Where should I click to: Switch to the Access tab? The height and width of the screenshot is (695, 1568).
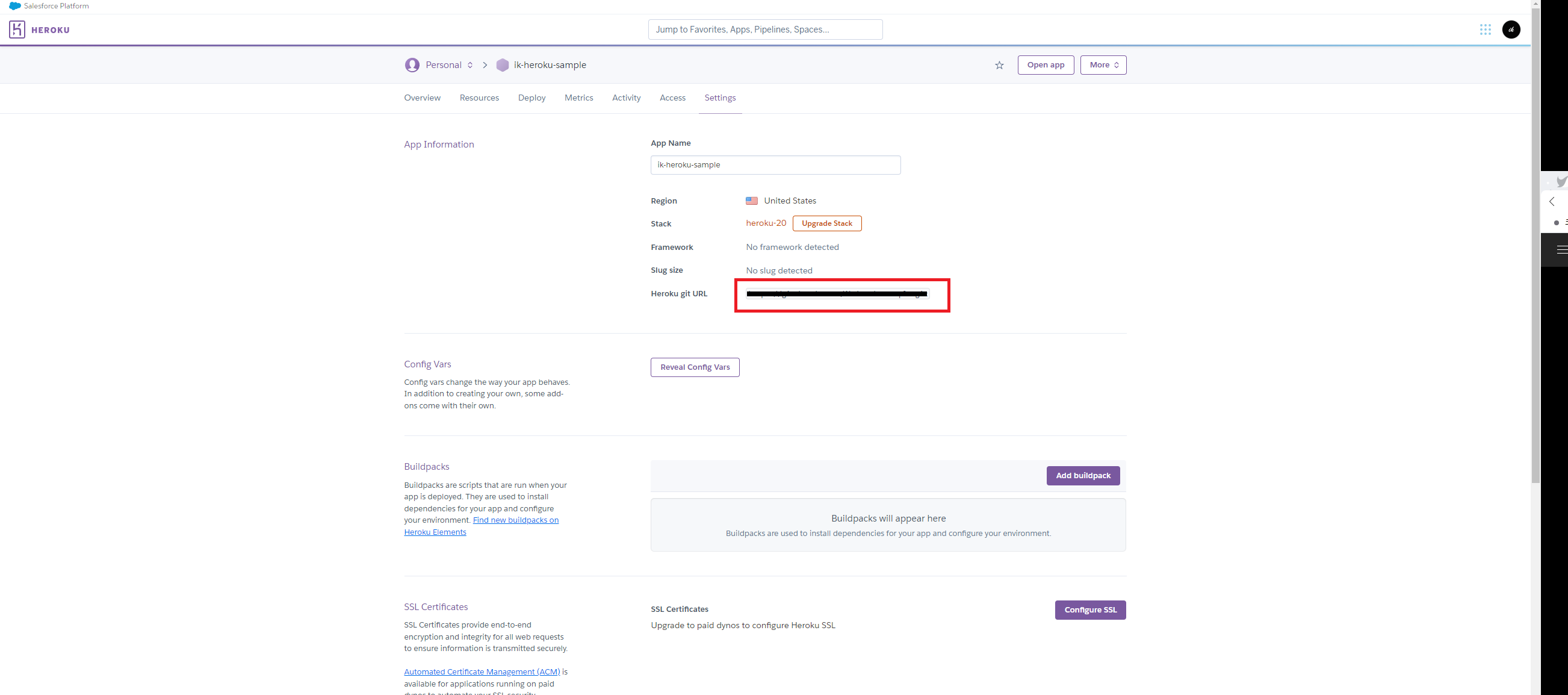pos(672,98)
